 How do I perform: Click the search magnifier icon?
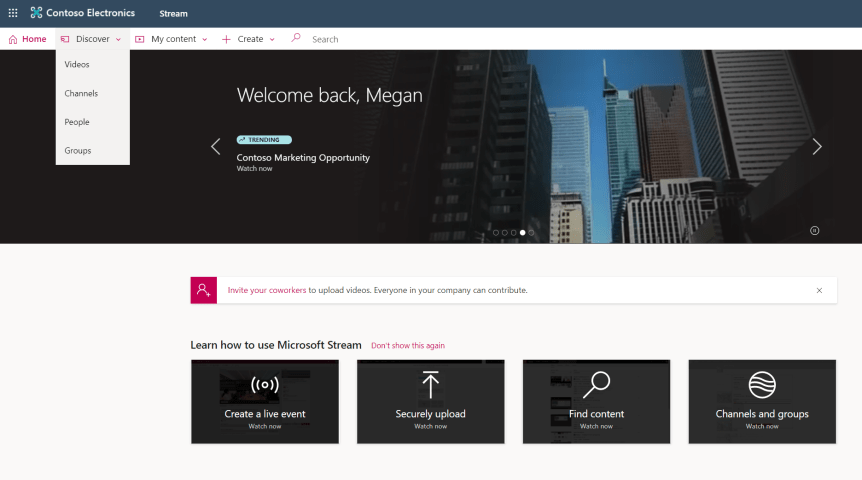click(295, 38)
